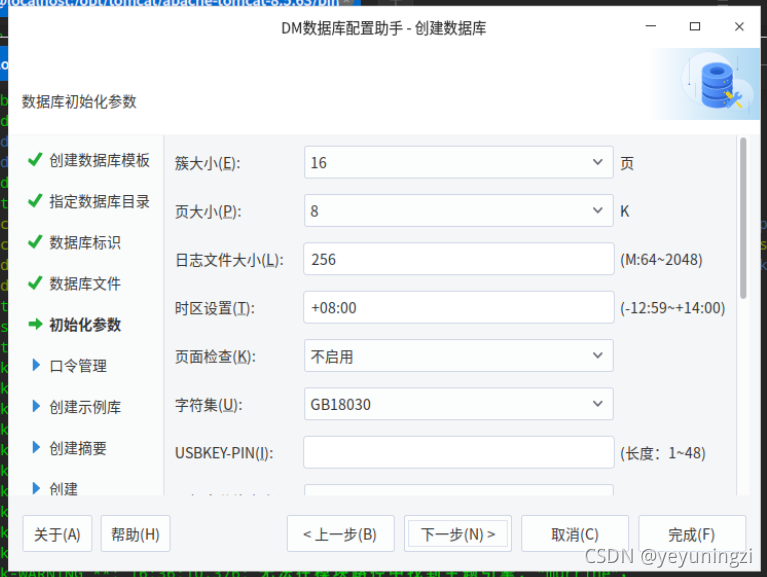Click checkmark icon beside 指定数据库目录
The height and width of the screenshot is (577, 767).
coord(35,200)
